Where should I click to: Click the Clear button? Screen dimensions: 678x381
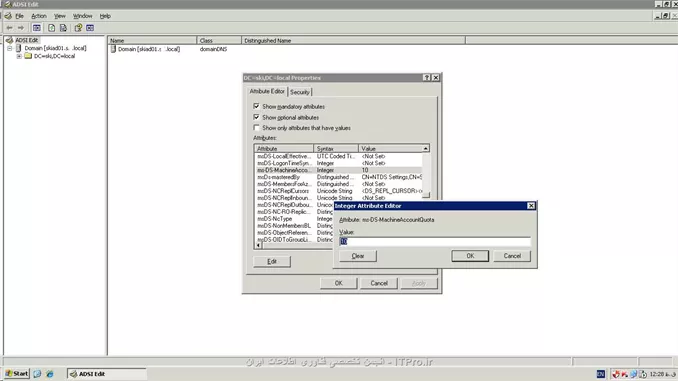[358, 256]
